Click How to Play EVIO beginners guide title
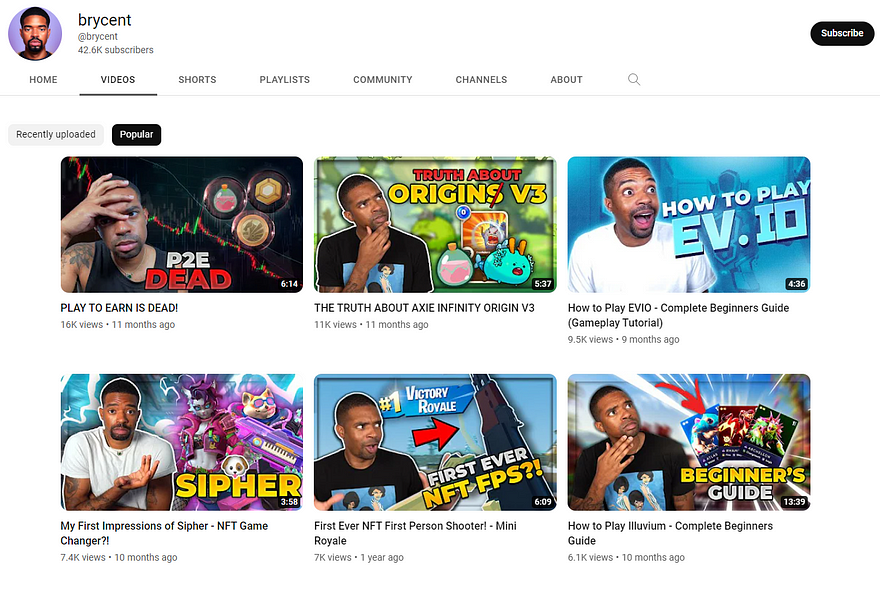Image resolution: width=880 pixels, height=591 pixels. pos(679,315)
